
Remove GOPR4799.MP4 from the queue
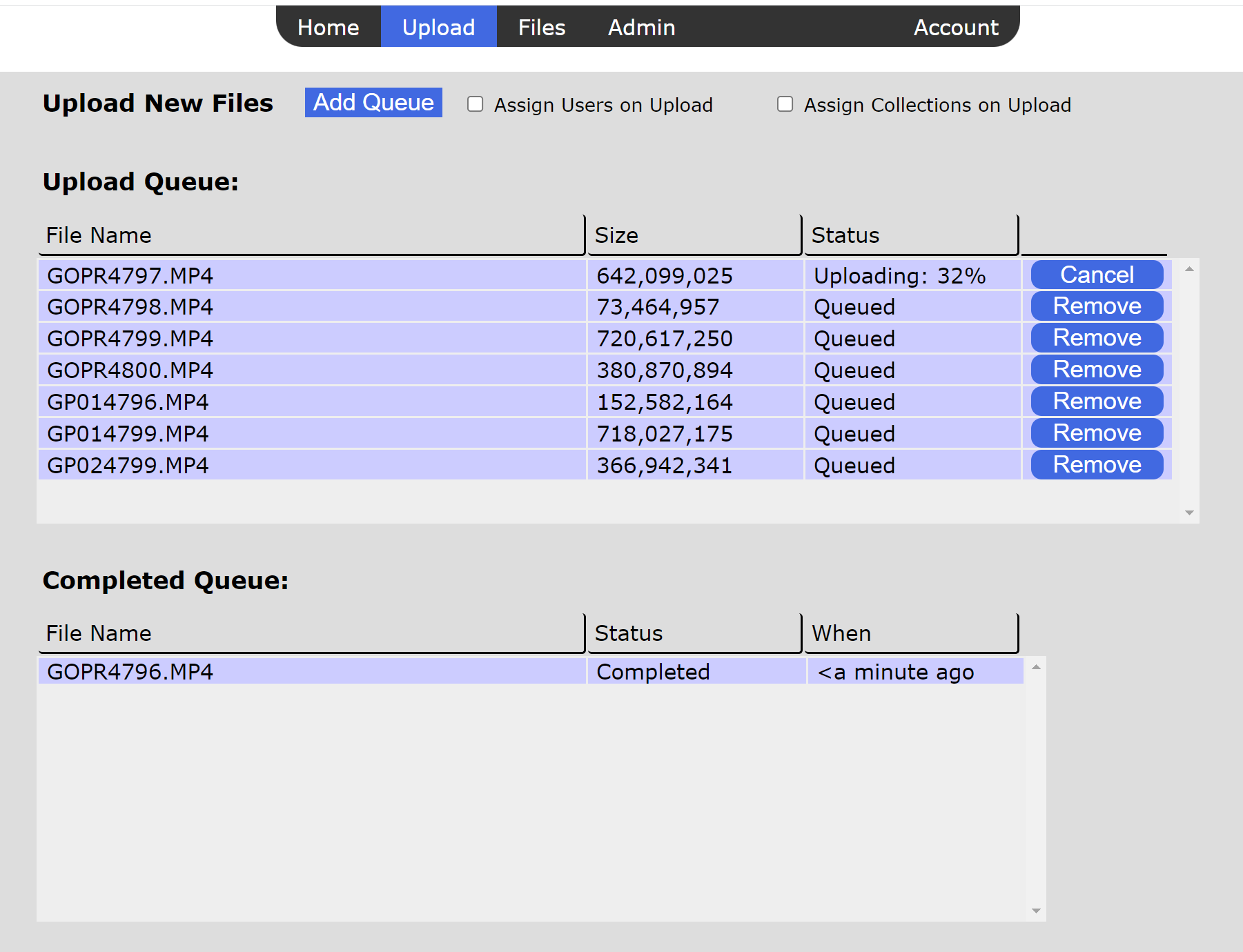pos(1096,338)
